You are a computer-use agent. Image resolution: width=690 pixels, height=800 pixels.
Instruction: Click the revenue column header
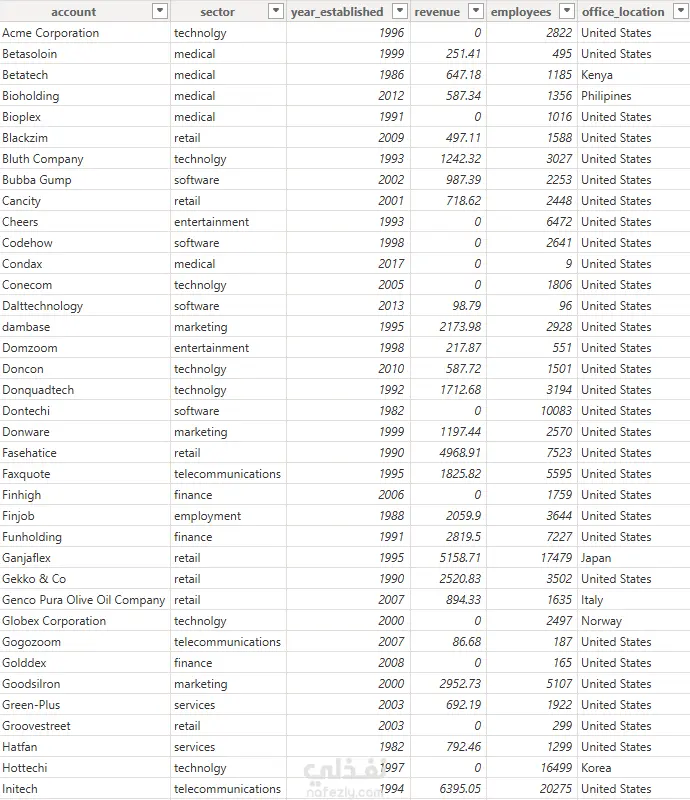click(437, 11)
